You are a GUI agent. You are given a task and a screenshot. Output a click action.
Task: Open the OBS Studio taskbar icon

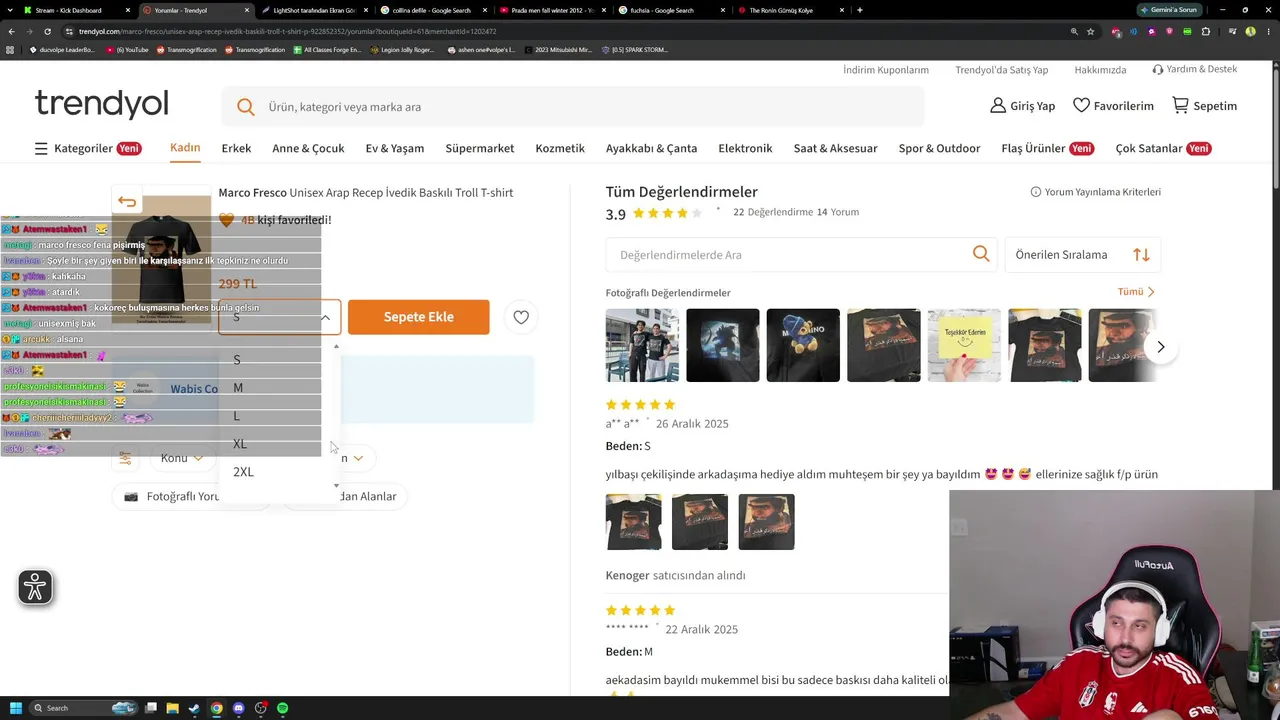pyautogui.click(x=260, y=708)
